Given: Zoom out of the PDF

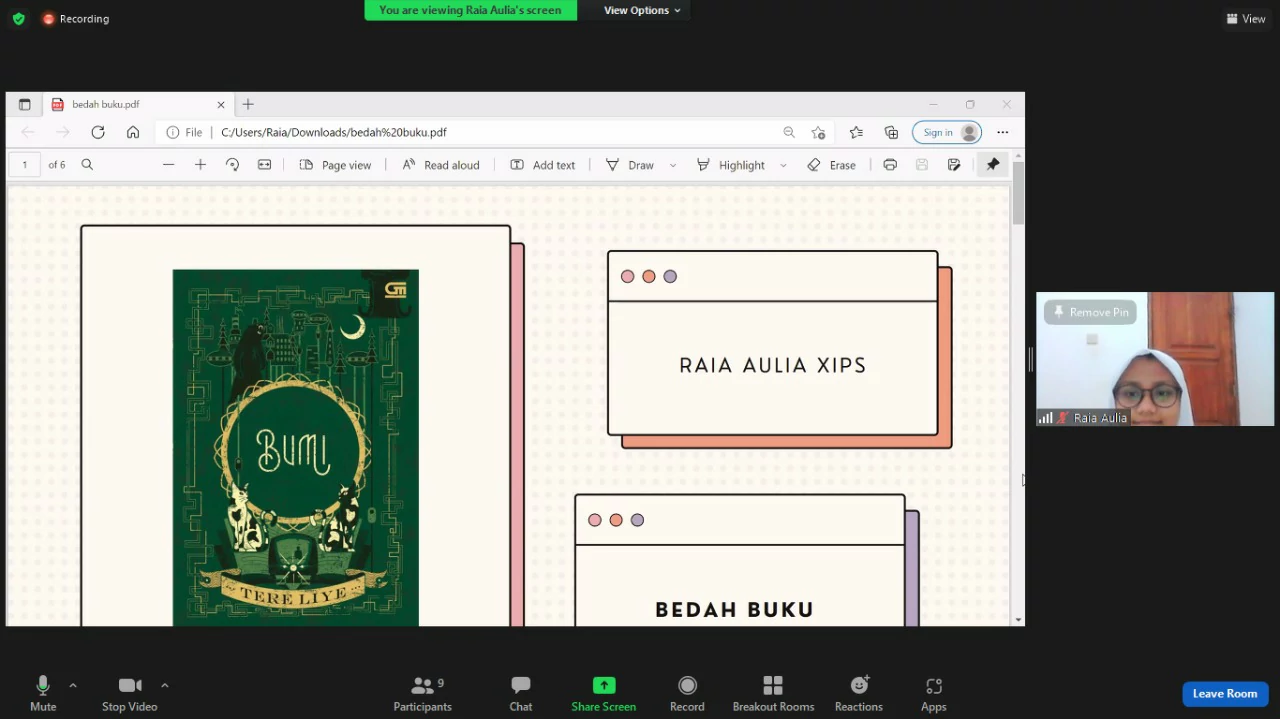Looking at the screenshot, I should [168, 165].
